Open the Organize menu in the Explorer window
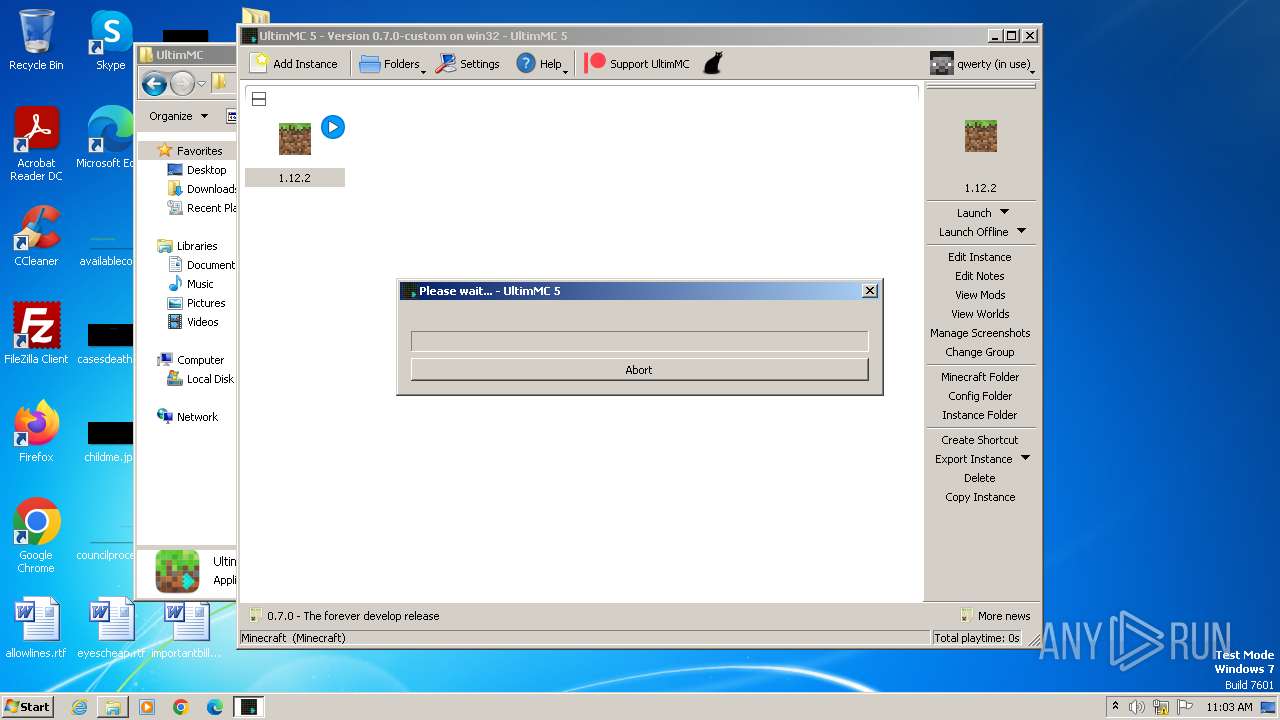This screenshot has width=1280, height=720. (x=178, y=116)
